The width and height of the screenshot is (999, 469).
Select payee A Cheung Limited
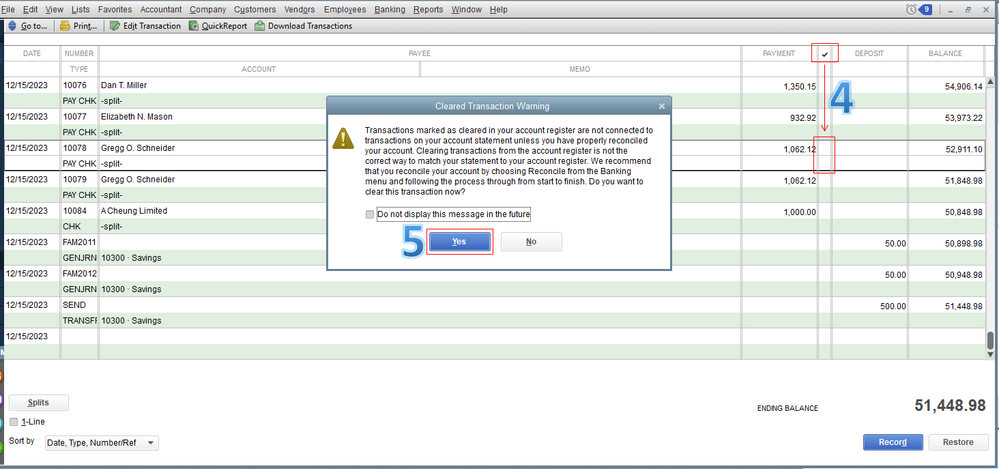click(134, 211)
